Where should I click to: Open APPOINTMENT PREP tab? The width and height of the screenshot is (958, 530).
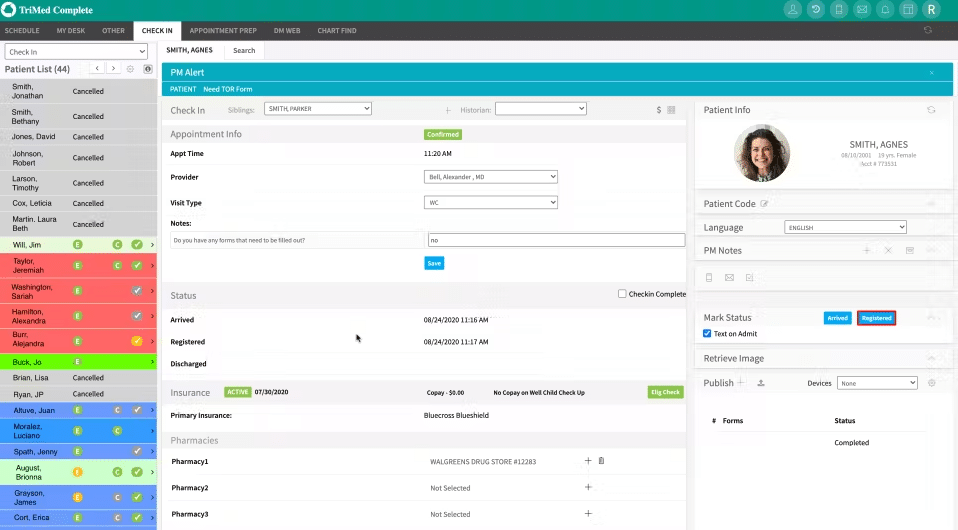pos(223,31)
